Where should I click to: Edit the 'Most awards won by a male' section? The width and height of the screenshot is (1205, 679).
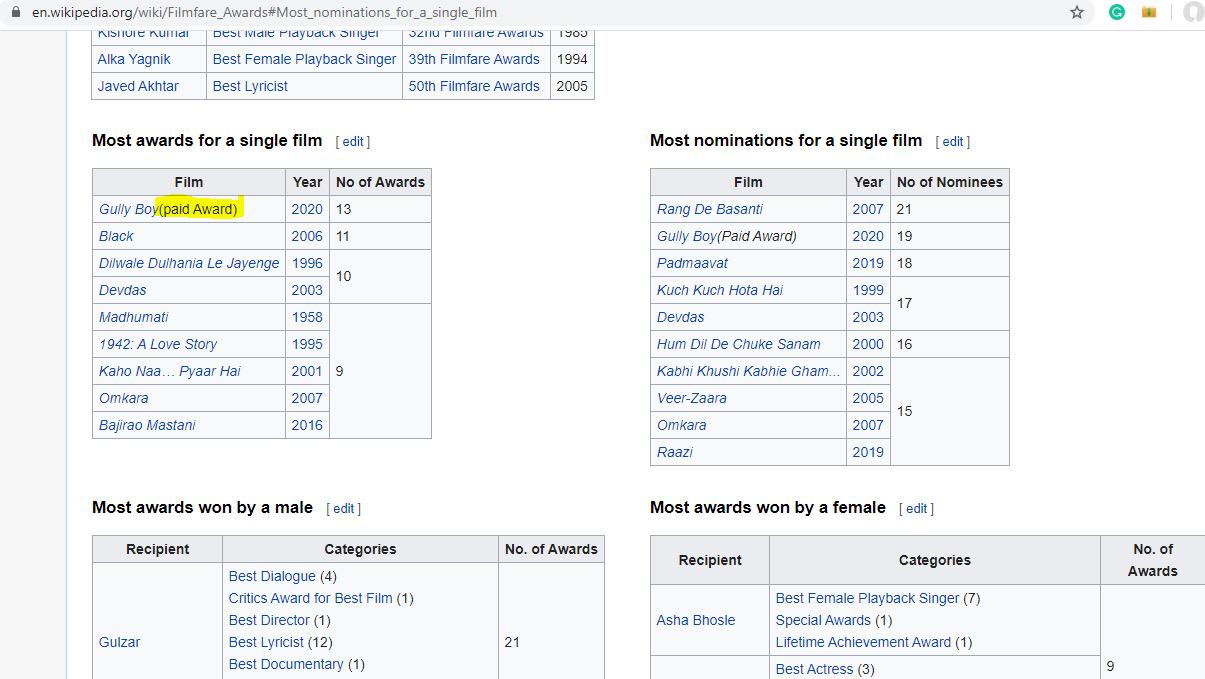point(344,509)
